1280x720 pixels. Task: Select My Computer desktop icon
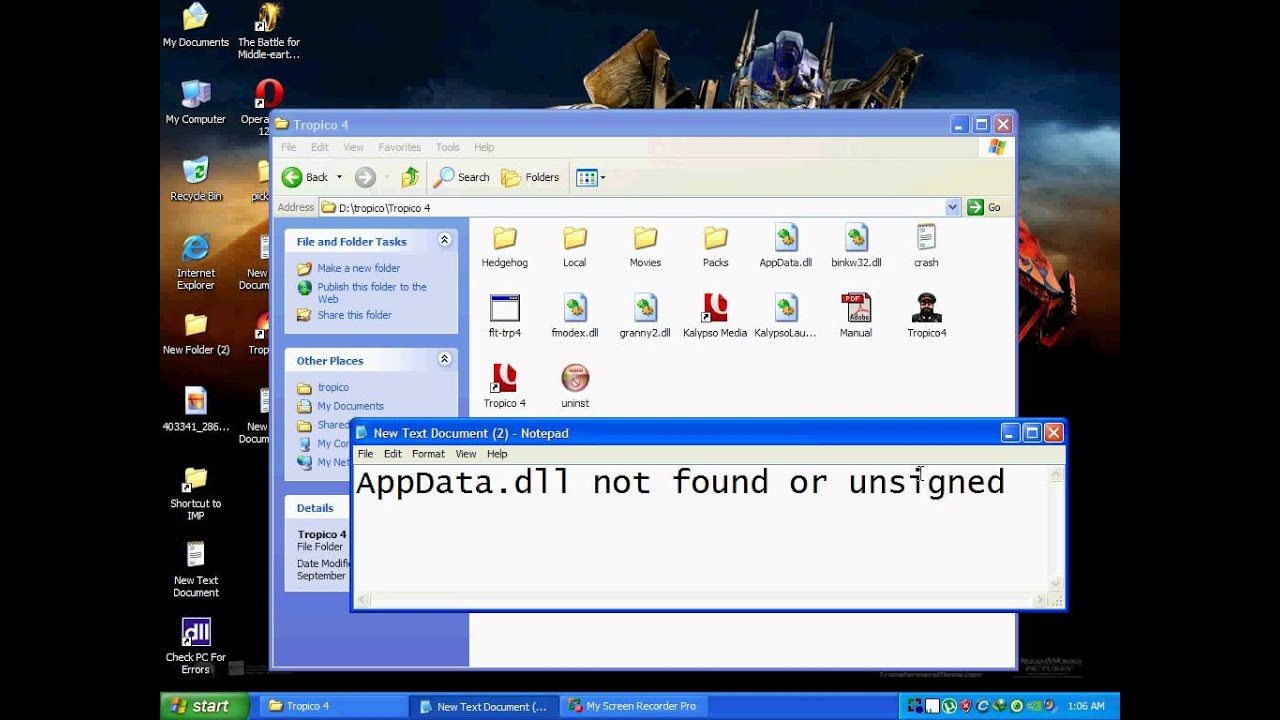pos(196,102)
